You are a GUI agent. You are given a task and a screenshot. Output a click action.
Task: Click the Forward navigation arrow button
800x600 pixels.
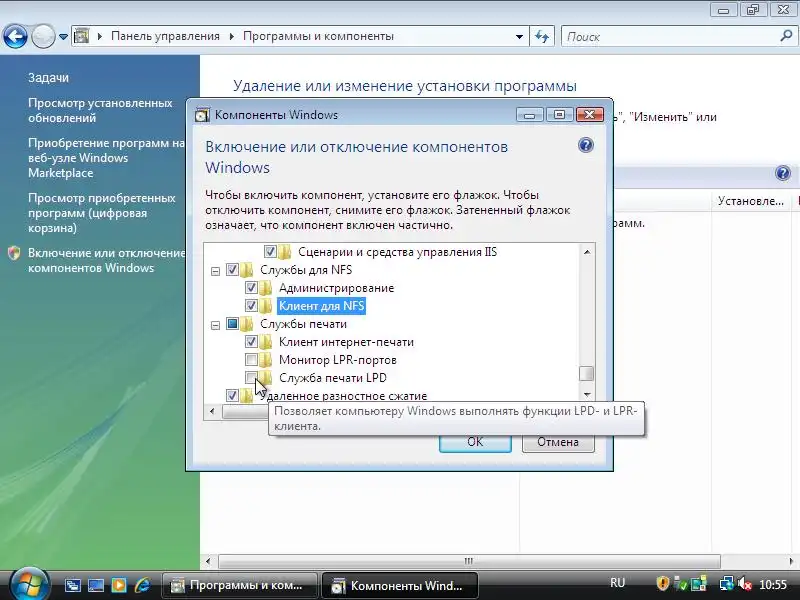tap(43, 36)
